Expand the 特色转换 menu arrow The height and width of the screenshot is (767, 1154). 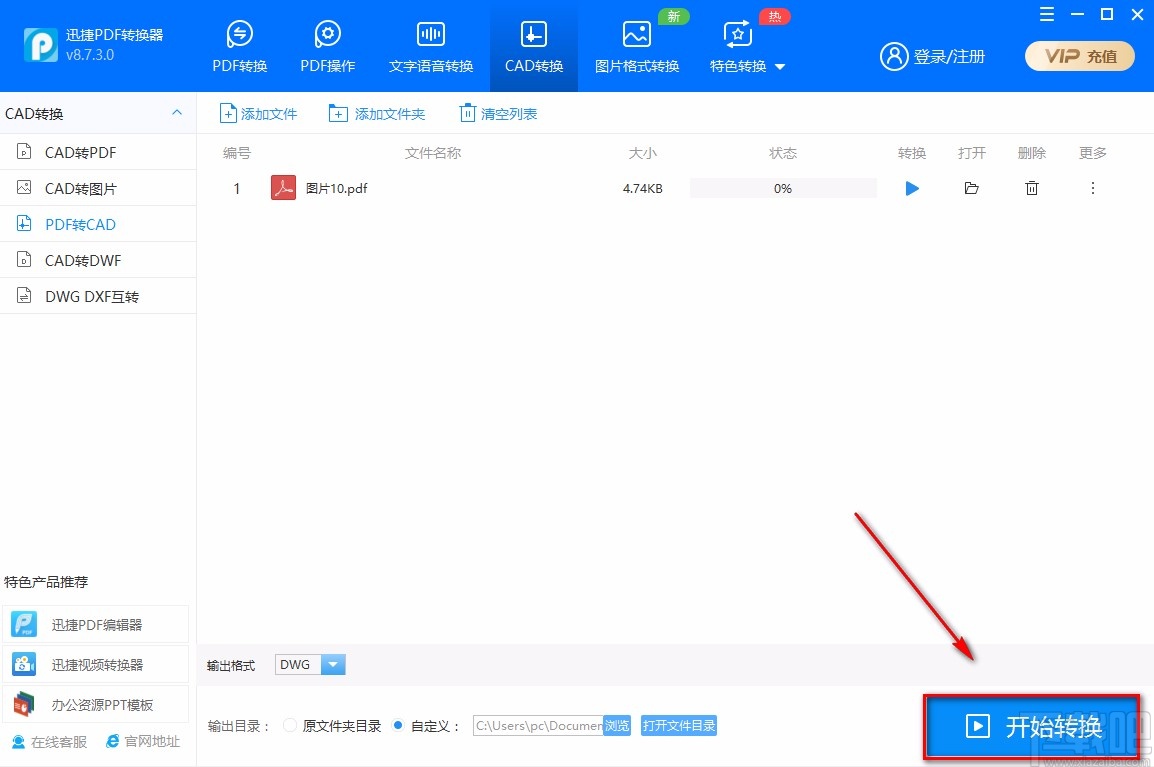coord(779,66)
